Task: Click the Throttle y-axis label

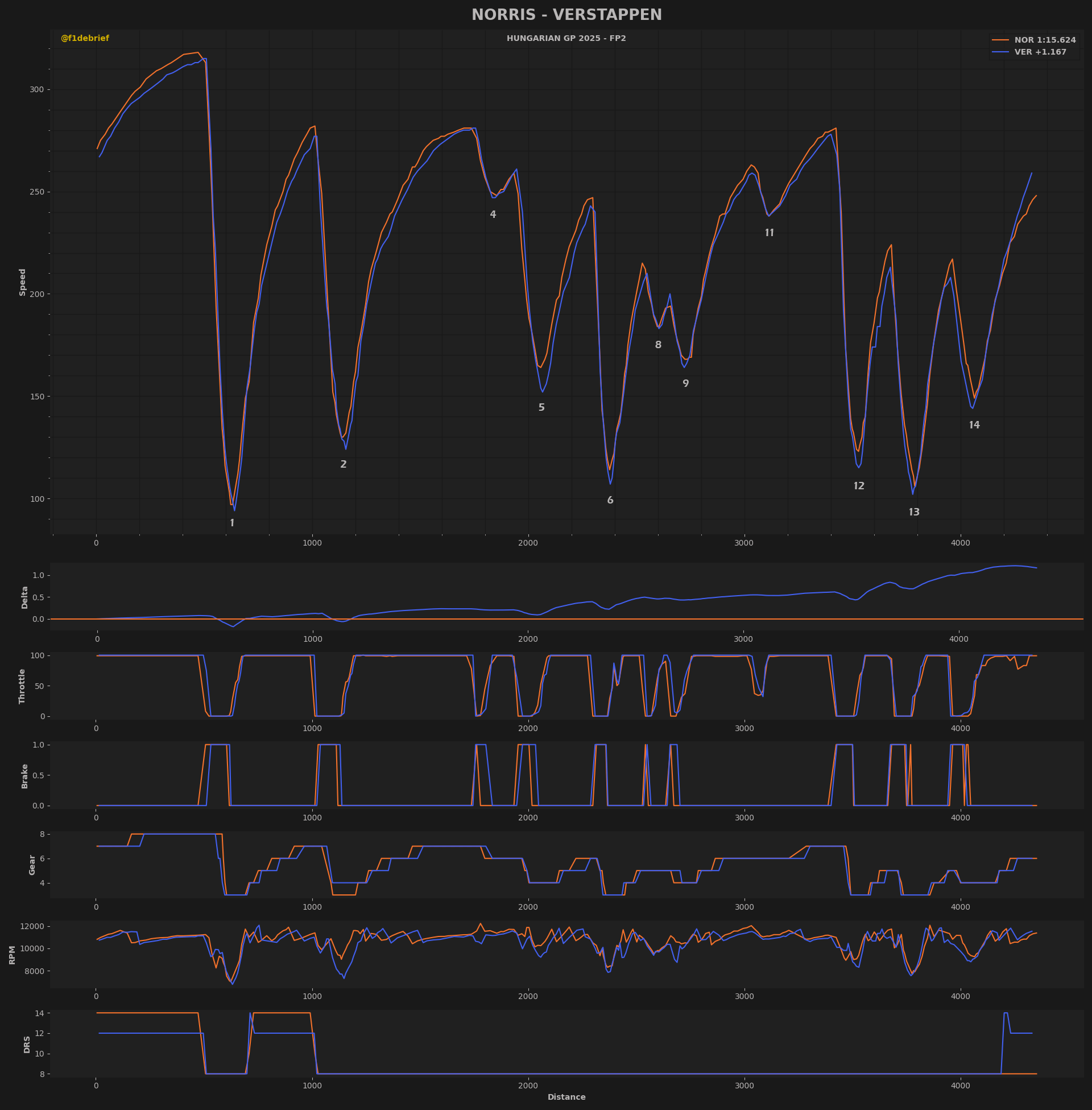Action: (x=22, y=686)
